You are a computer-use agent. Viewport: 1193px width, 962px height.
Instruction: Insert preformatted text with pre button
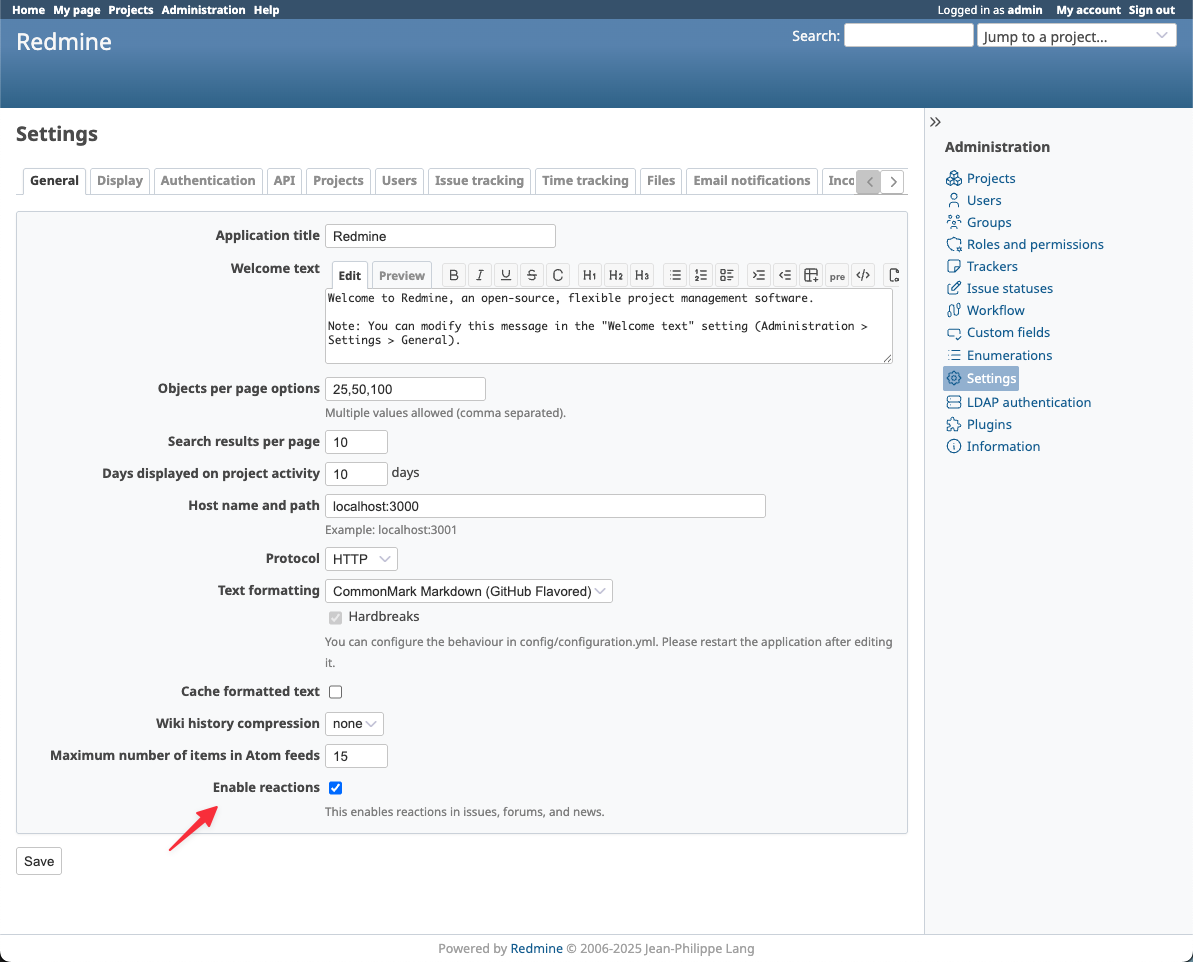pyautogui.click(x=837, y=275)
